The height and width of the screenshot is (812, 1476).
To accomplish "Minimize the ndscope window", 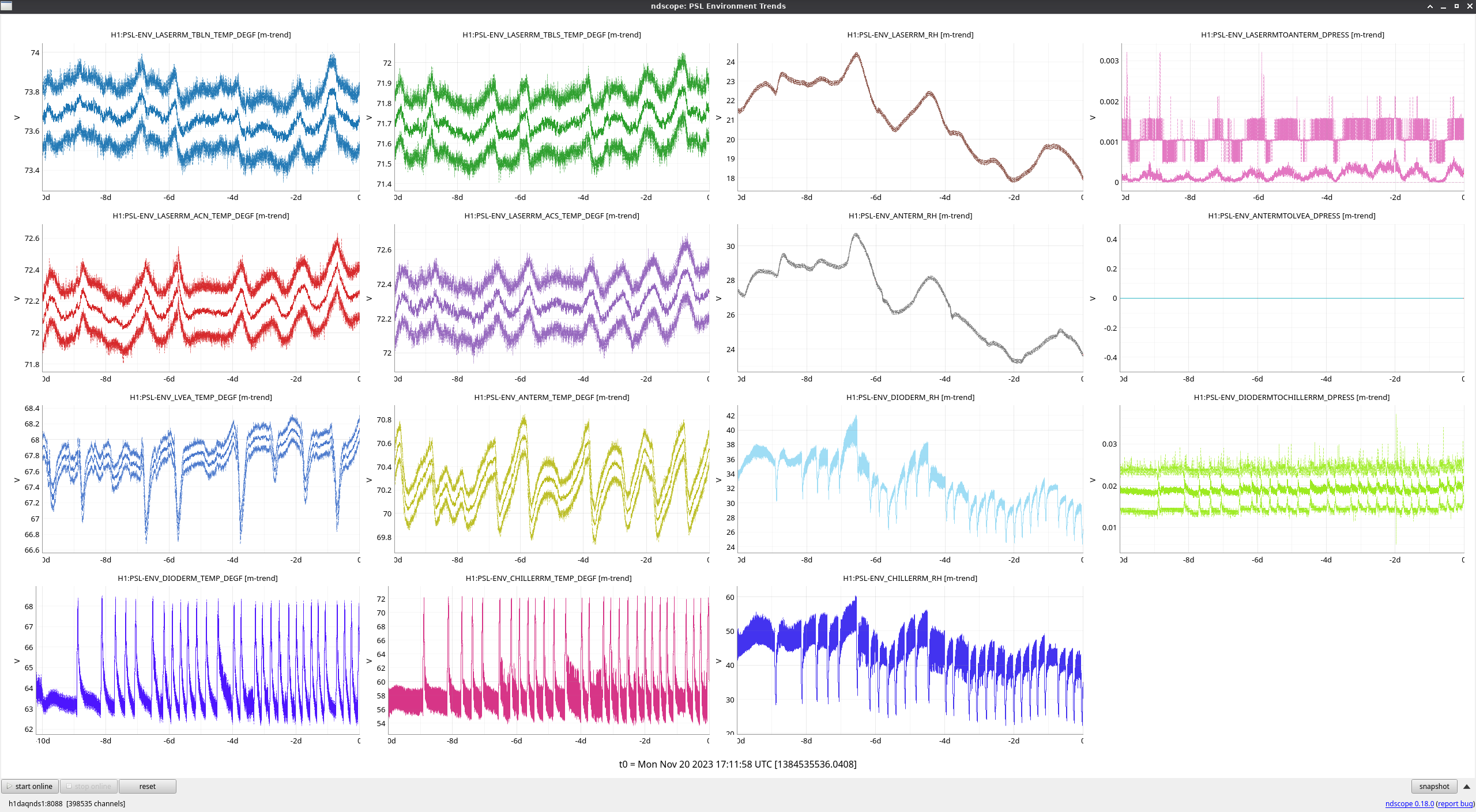I will click(x=1443, y=6).
